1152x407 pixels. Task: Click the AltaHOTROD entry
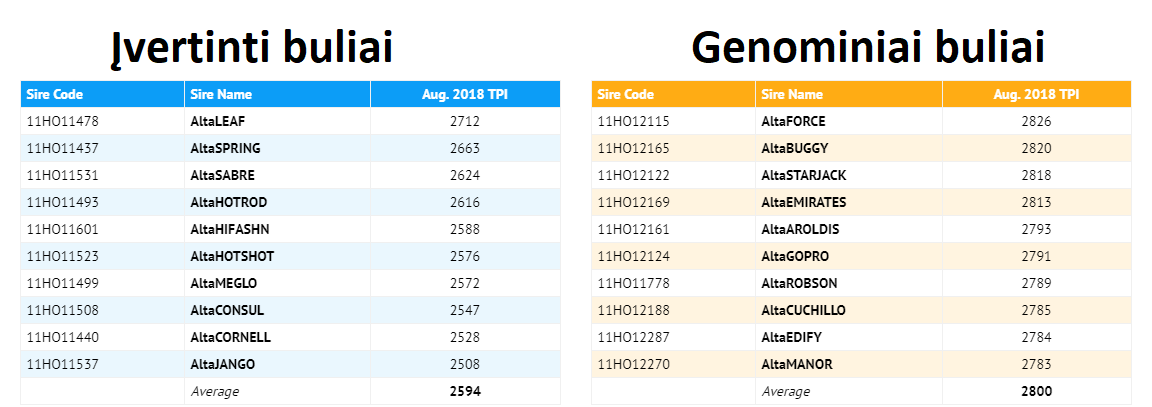pos(228,202)
